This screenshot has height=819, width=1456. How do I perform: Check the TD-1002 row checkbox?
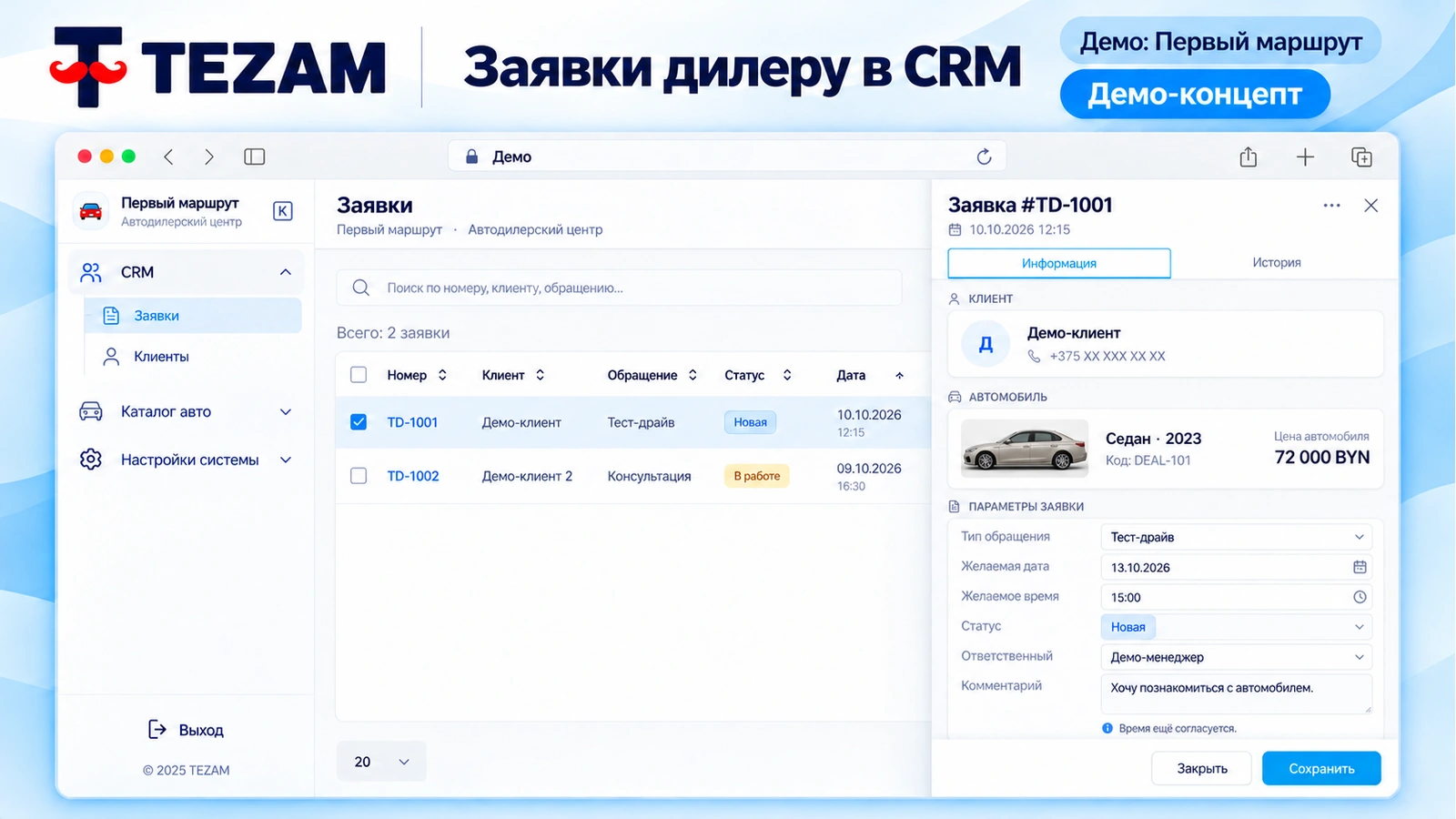[359, 476]
